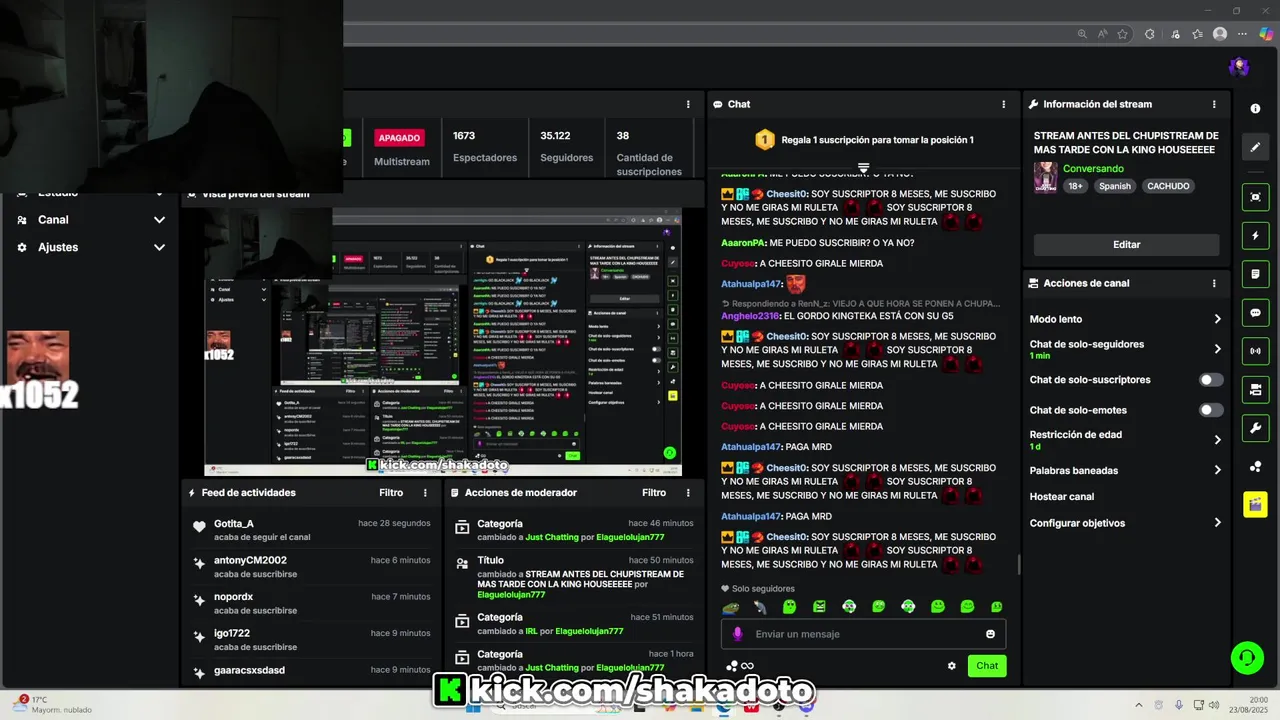The width and height of the screenshot is (1280, 720).
Task: Click the browser zoom magnifier icon
Action: tap(1082, 34)
